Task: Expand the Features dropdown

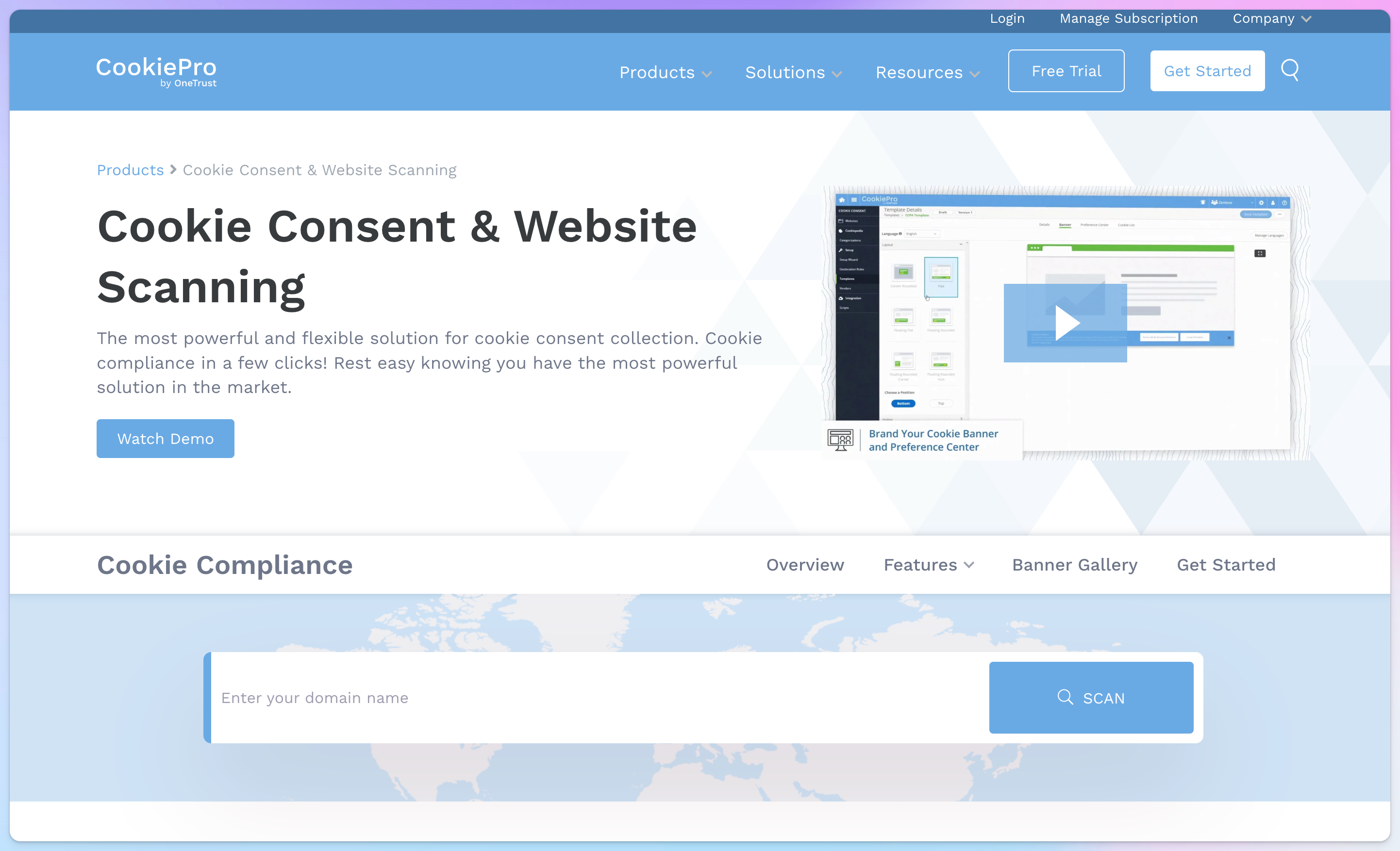Action: (928, 564)
